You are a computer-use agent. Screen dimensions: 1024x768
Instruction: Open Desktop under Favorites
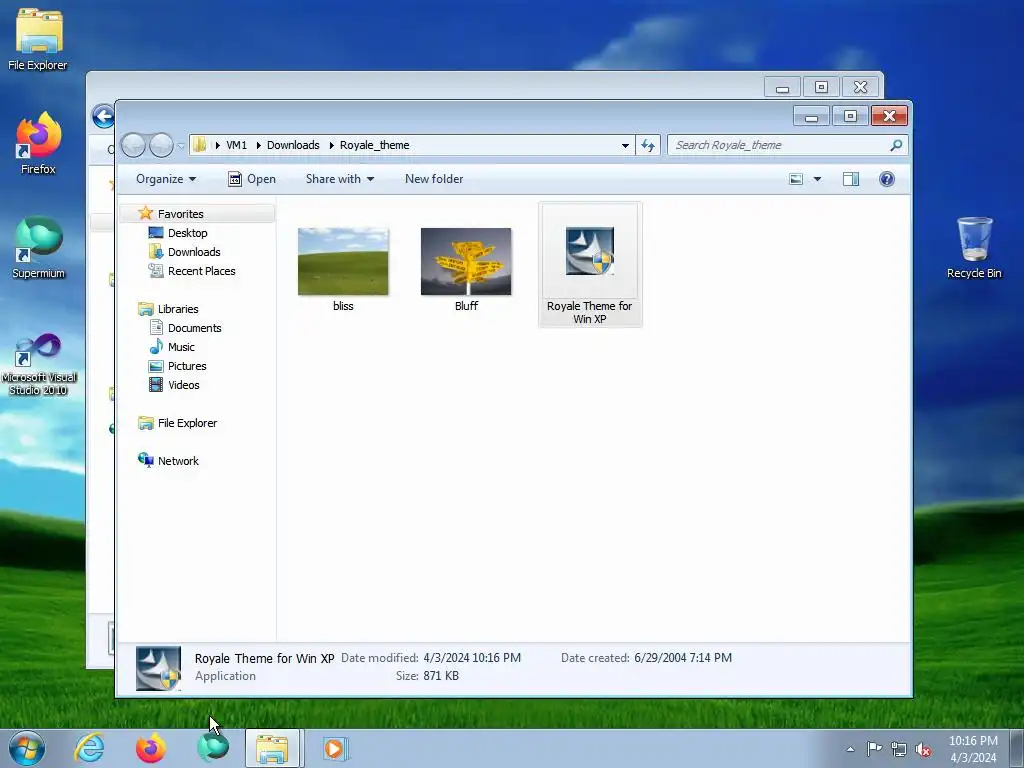coord(187,232)
